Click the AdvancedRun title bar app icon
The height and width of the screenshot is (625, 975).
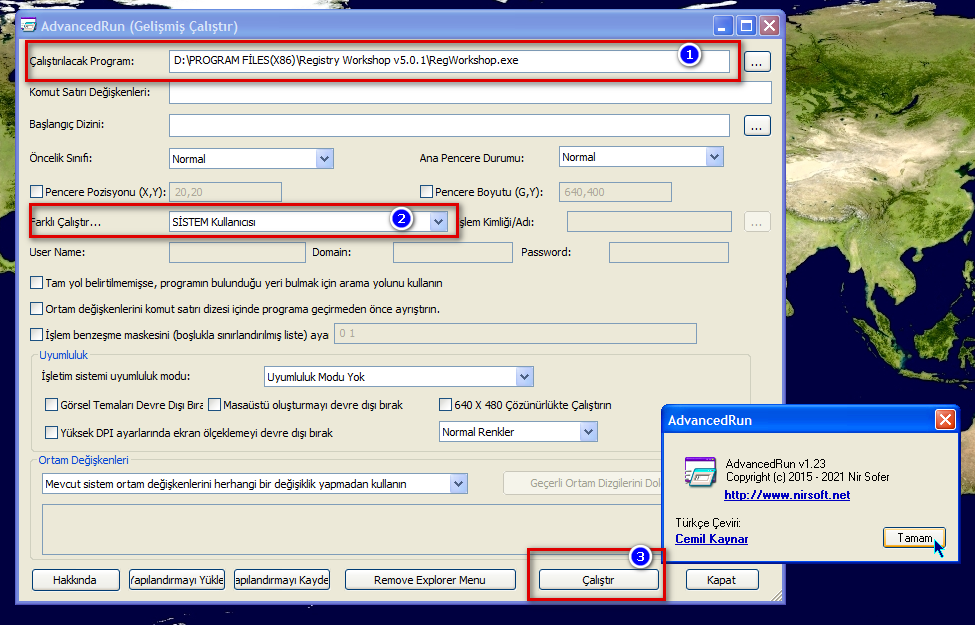pos(29,25)
